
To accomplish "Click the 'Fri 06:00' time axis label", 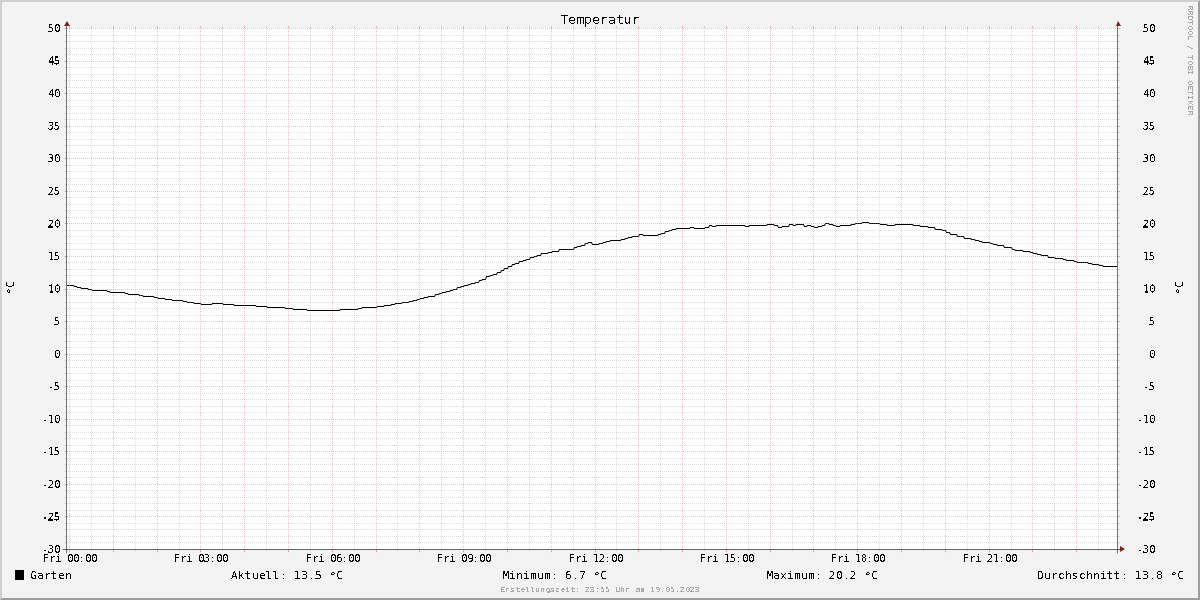I will tap(333, 558).
